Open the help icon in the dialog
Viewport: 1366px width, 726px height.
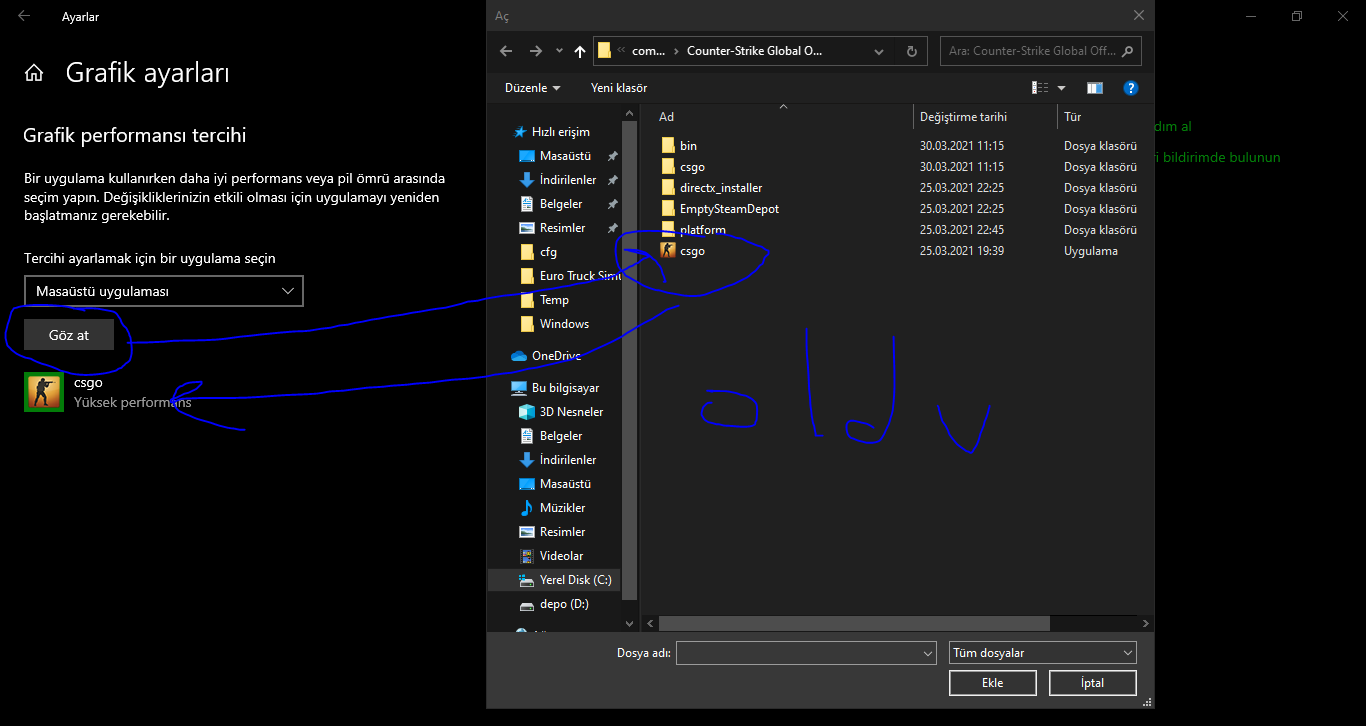pos(1131,88)
